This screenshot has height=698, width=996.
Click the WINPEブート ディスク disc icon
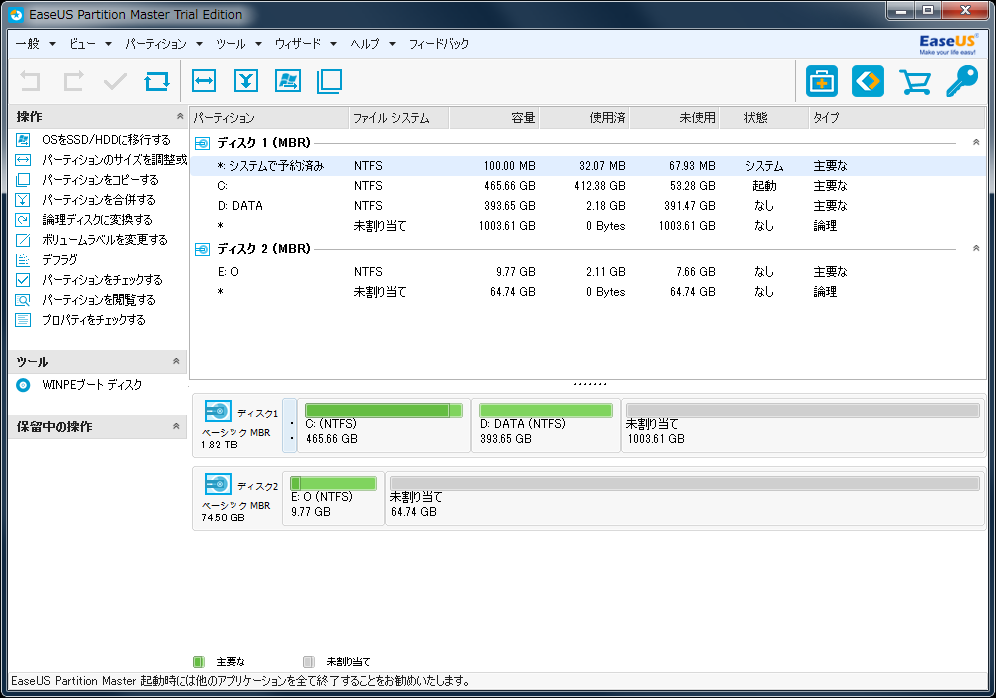[x=23, y=385]
